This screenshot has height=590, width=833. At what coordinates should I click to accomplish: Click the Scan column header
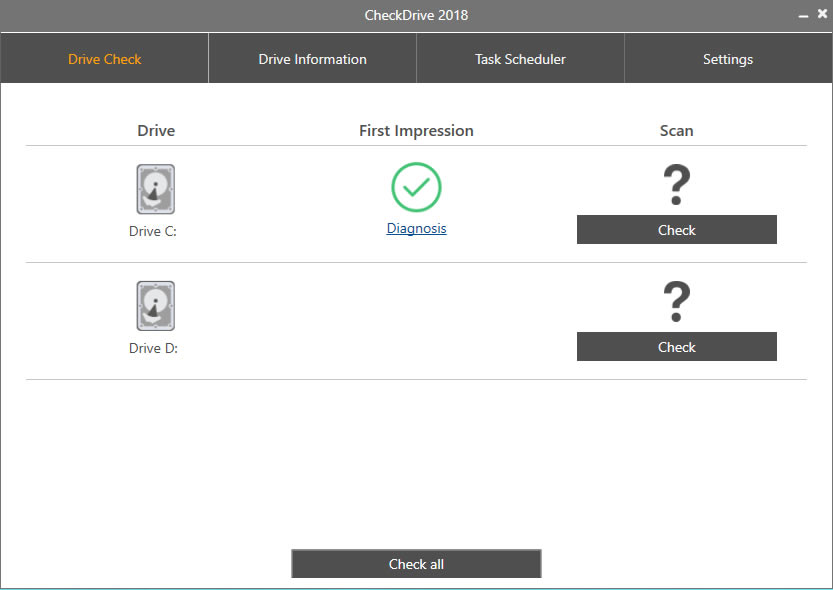pyautogui.click(x=676, y=131)
